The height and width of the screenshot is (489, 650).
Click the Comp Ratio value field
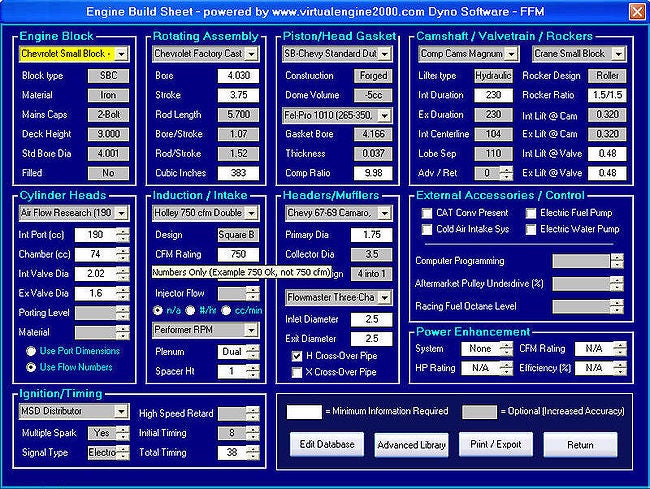click(x=373, y=173)
